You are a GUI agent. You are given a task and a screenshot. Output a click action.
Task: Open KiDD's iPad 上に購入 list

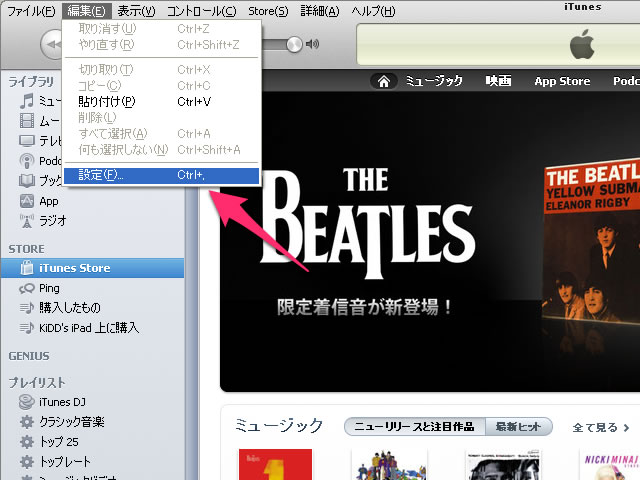click(x=89, y=328)
